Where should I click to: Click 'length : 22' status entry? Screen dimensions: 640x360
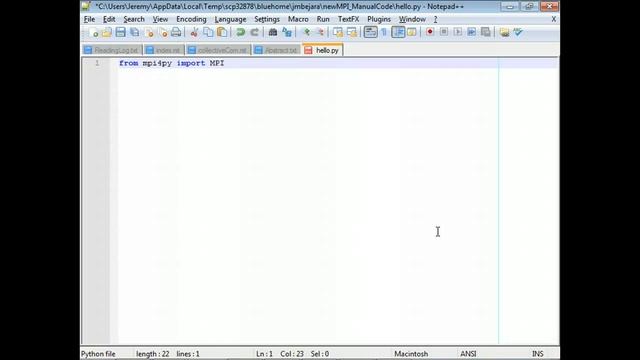(153, 354)
